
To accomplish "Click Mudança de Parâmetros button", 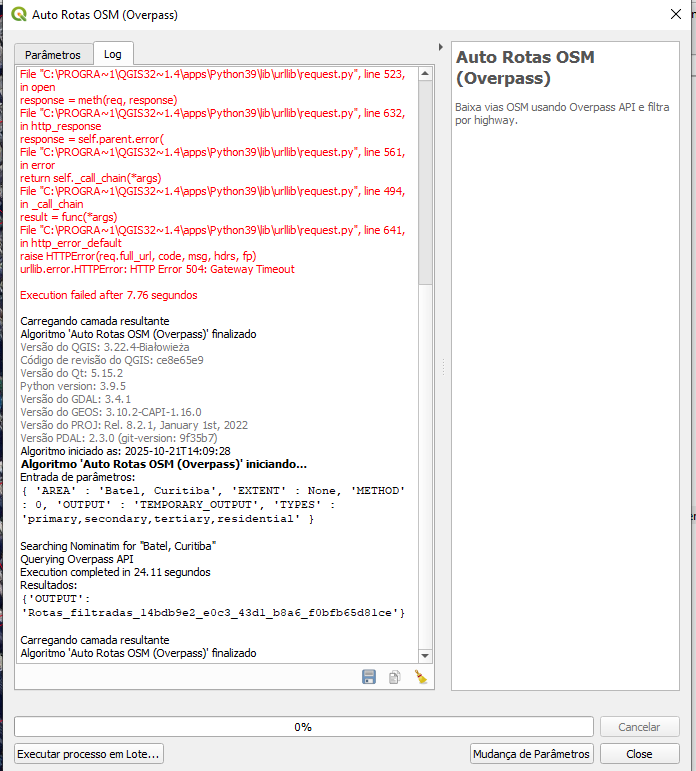I will tap(531, 754).
